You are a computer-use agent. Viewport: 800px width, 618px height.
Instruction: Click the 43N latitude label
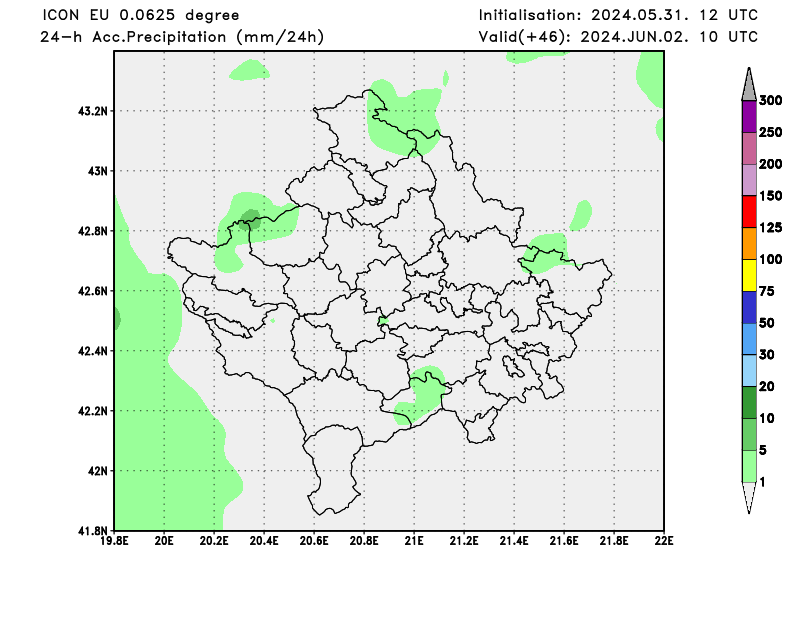[98, 171]
